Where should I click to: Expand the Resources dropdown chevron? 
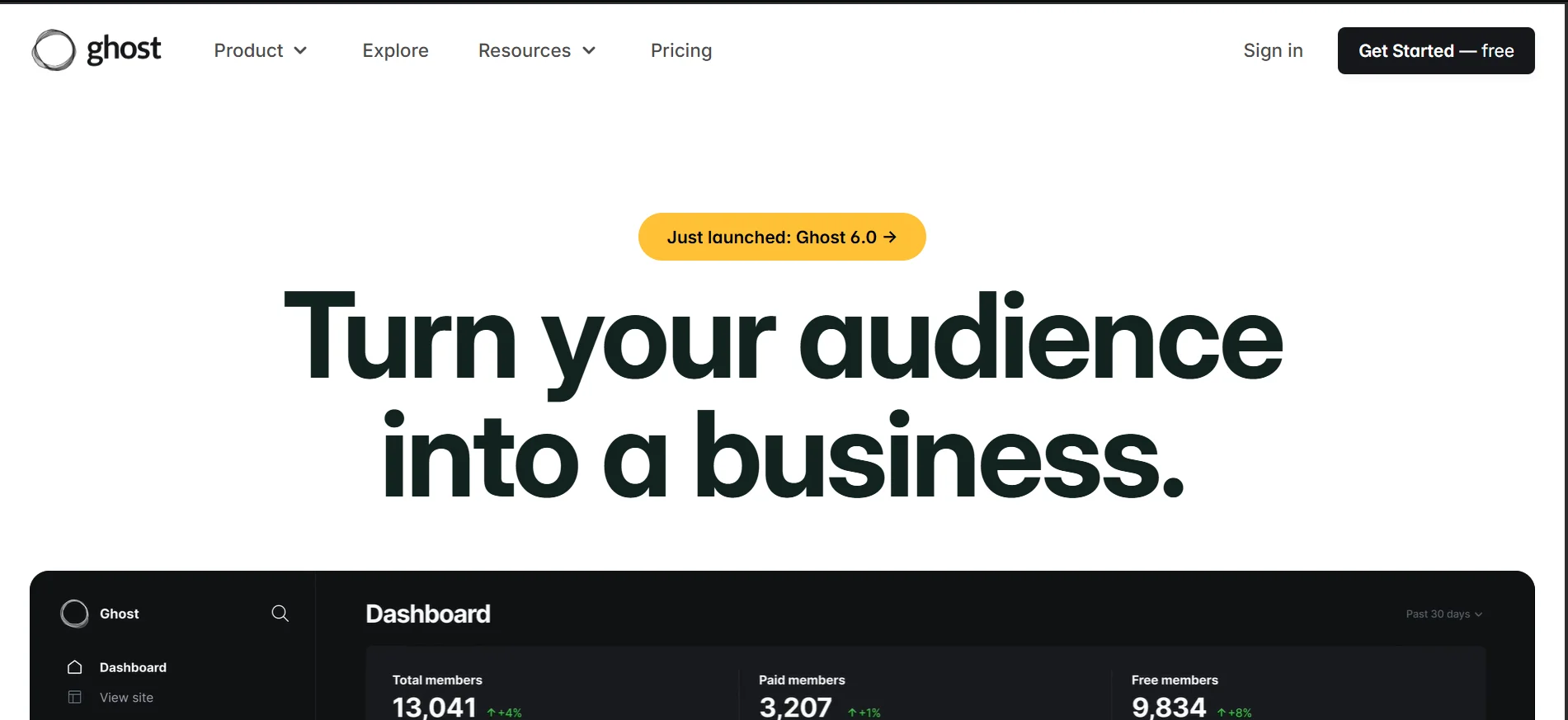(x=589, y=51)
